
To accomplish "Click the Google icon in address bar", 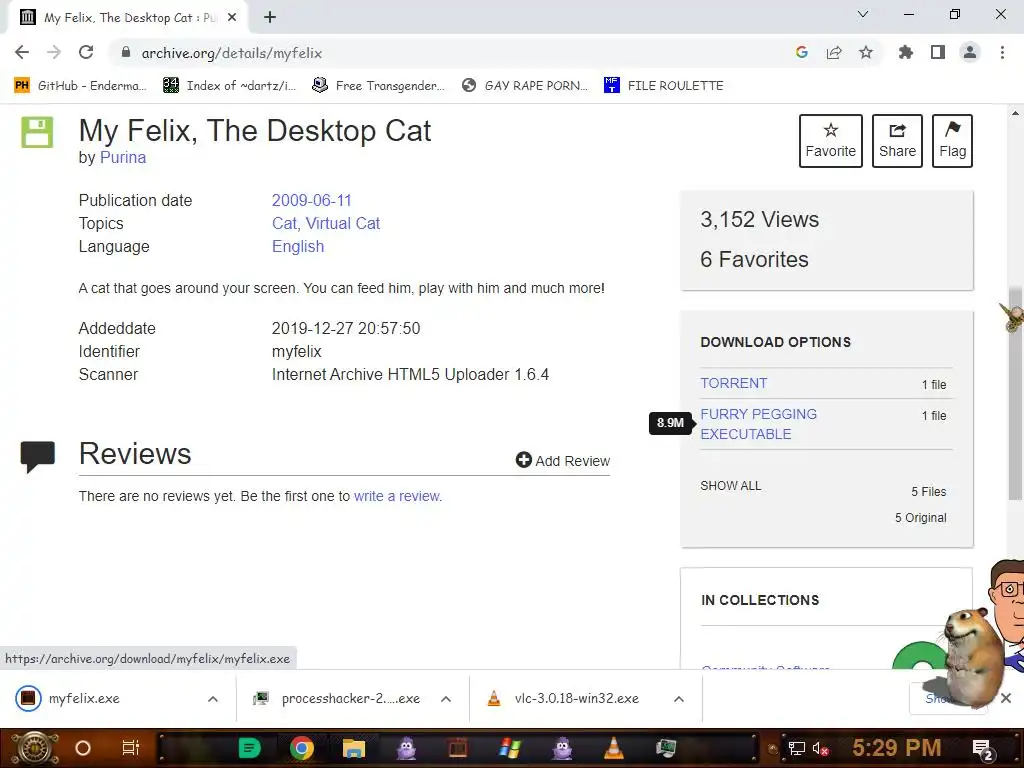I will coord(802,52).
